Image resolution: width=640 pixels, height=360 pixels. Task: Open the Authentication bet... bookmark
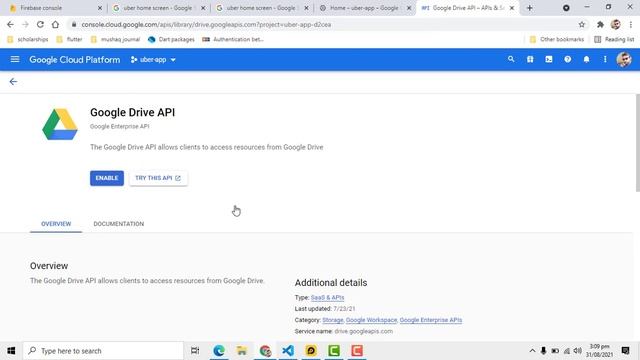coord(233,39)
